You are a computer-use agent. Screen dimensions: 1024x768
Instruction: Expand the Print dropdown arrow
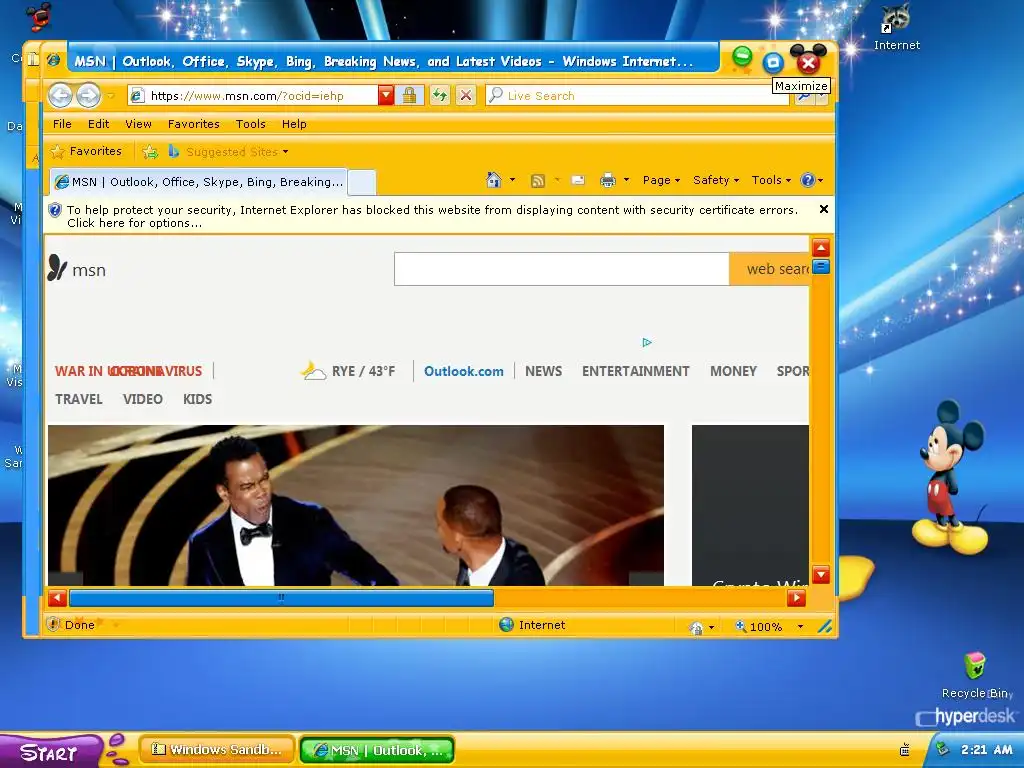(626, 180)
